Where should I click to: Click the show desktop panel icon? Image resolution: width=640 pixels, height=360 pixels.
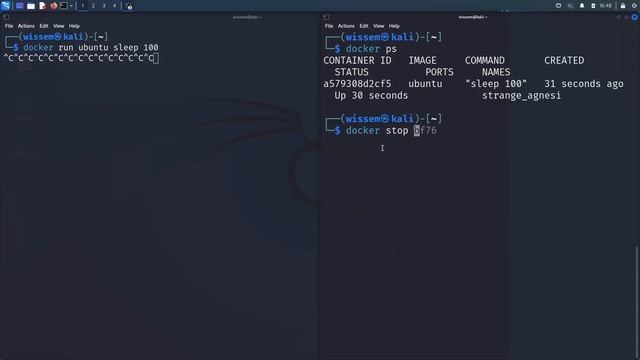click(x=19, y=6)
